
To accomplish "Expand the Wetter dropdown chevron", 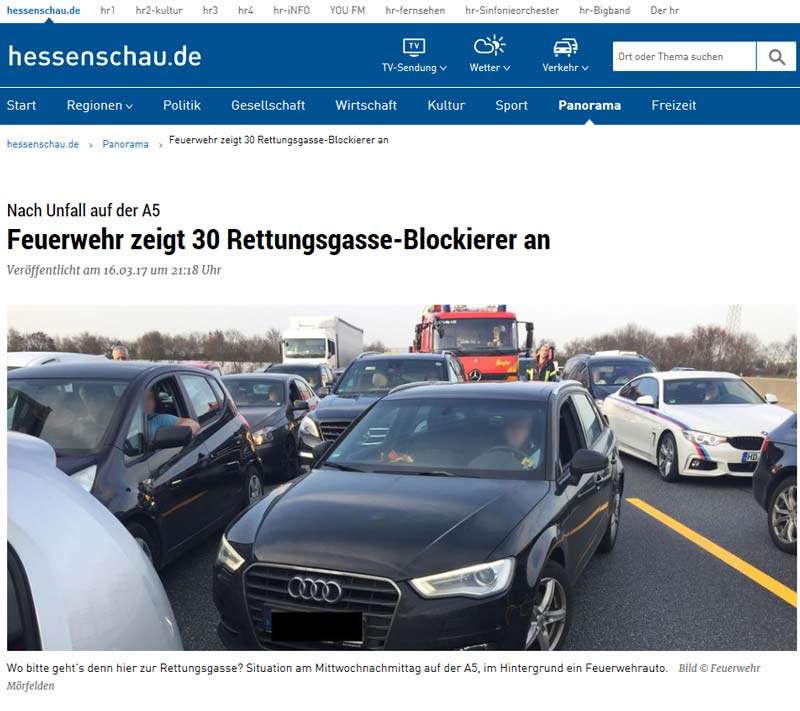I will (507, 68).
